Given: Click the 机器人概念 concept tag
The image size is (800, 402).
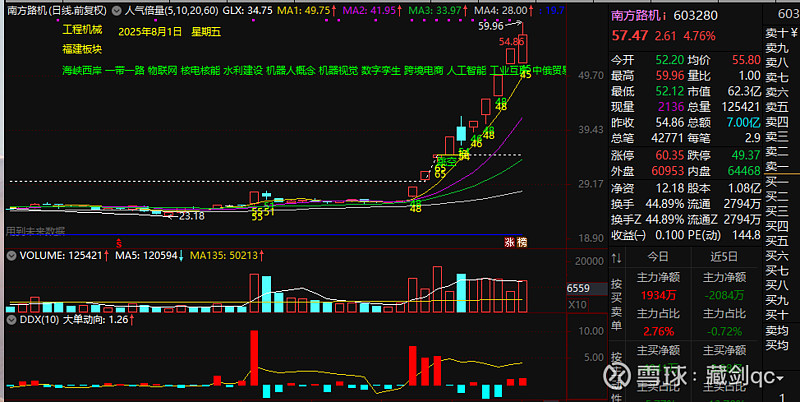Looking at the screenshot, I should tap(291, 70).
